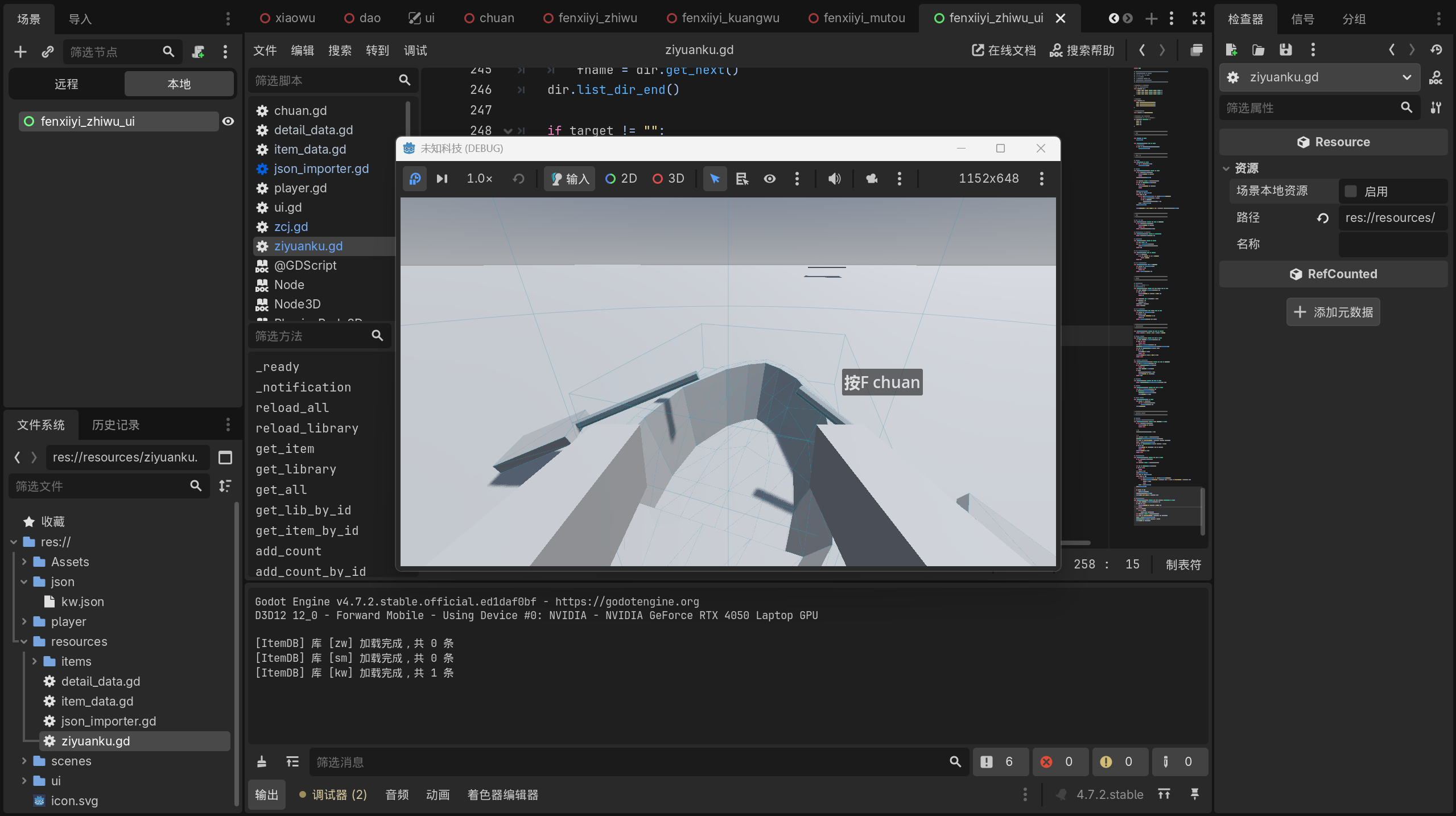1456x816 pixels.
Task: Open 在线文档 online docs link
Action: point(1004,51)
